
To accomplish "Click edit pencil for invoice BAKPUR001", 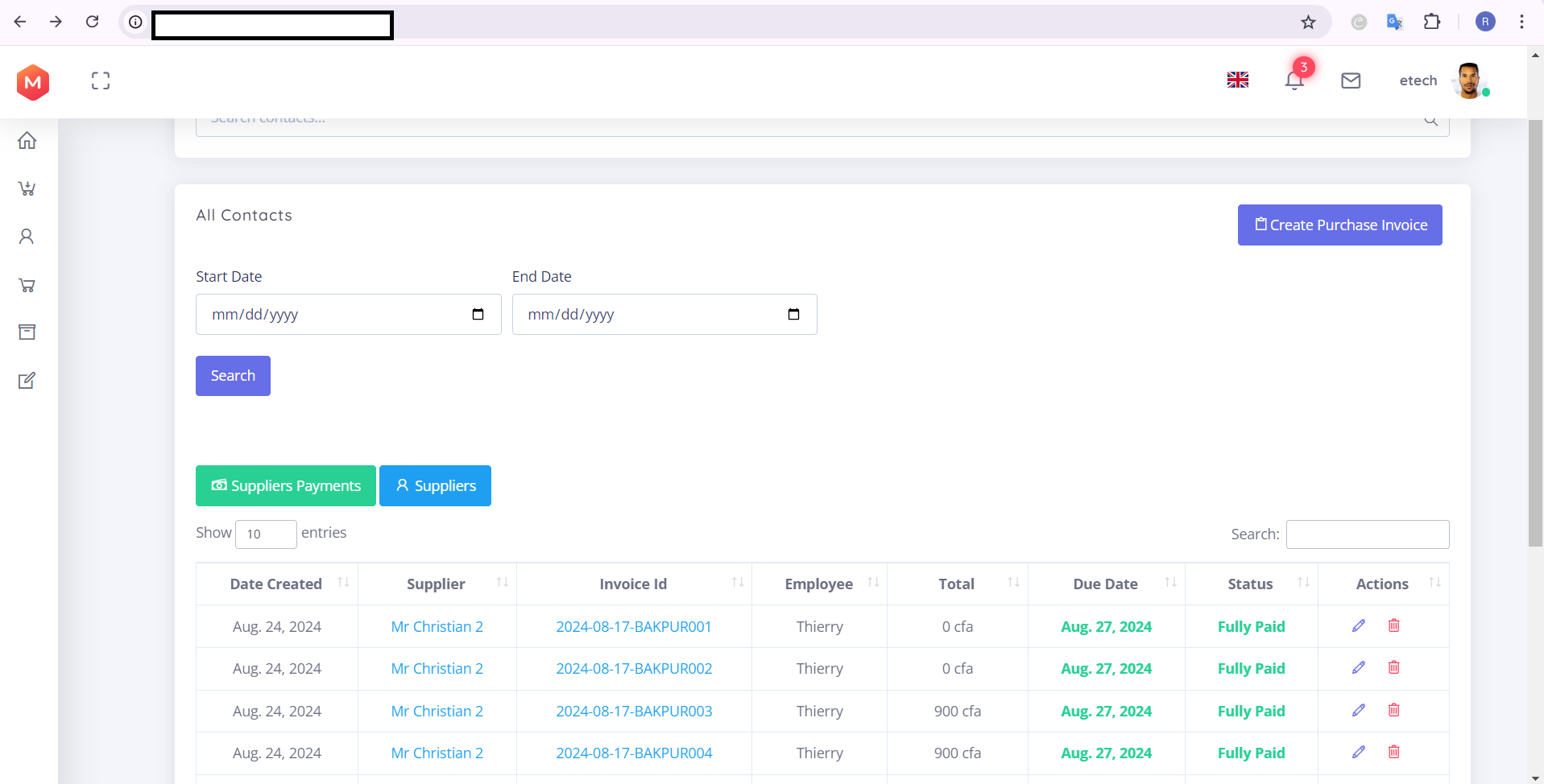I will pyautogui.click(x=1359, y=625).
